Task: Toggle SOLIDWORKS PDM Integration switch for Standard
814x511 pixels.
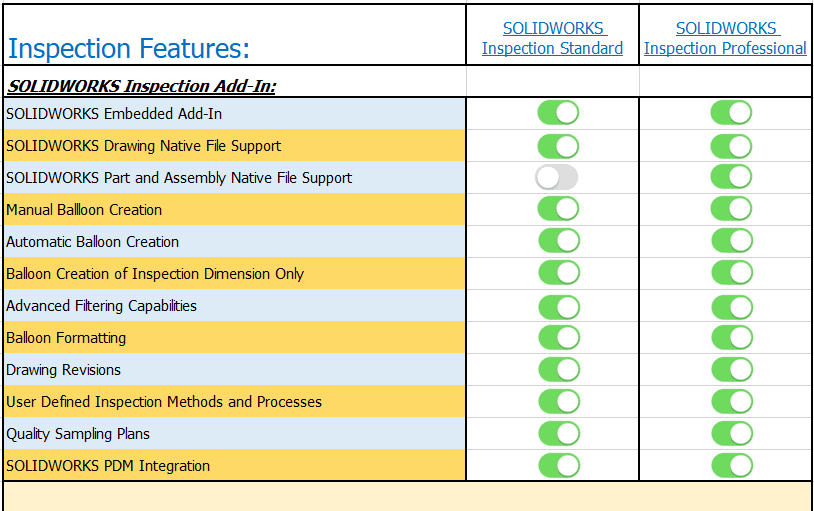Action: point(559,465)
